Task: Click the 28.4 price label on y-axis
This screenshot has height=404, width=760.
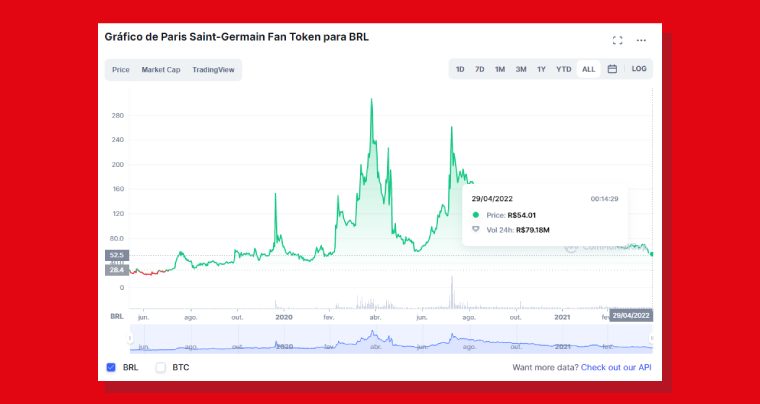Action: pyautogui.click(x=117, y=270)
